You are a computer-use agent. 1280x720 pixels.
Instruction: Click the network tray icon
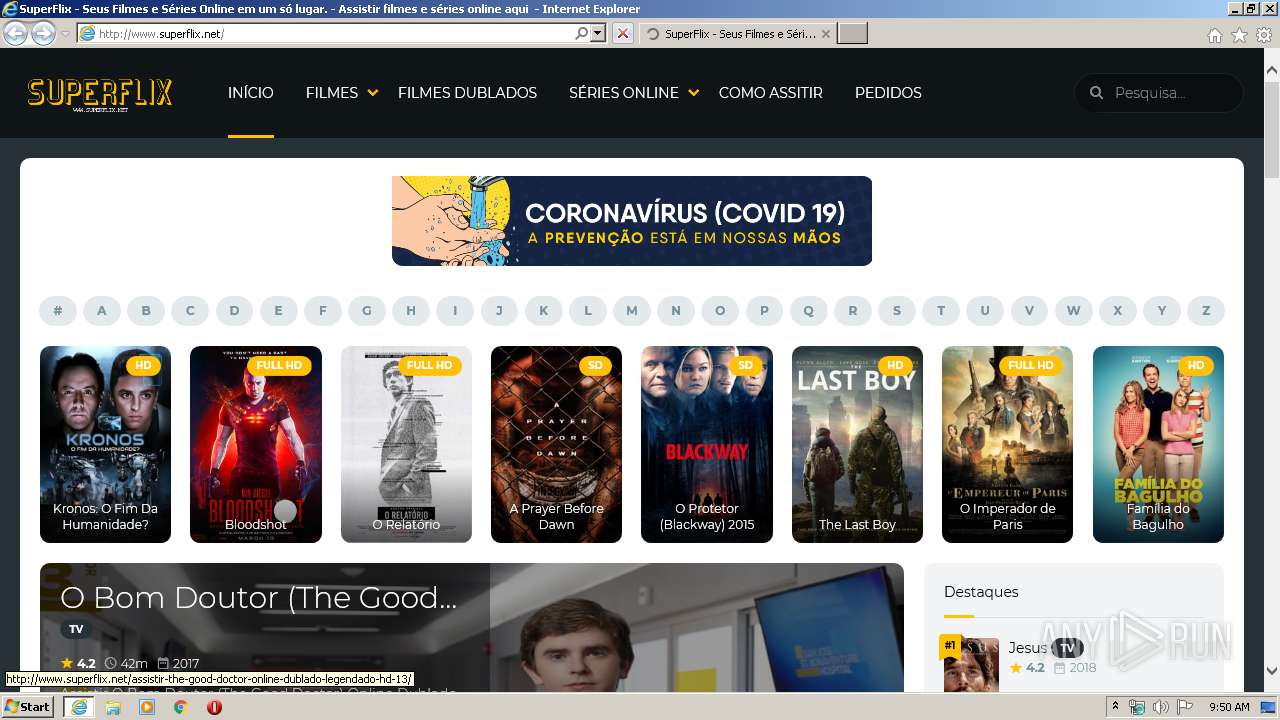(1137, 707)
